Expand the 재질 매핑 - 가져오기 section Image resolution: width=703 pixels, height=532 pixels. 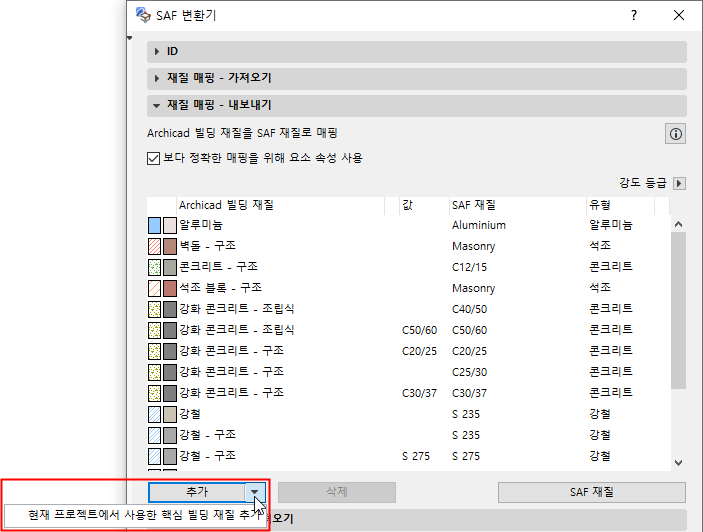click(417, 78)
